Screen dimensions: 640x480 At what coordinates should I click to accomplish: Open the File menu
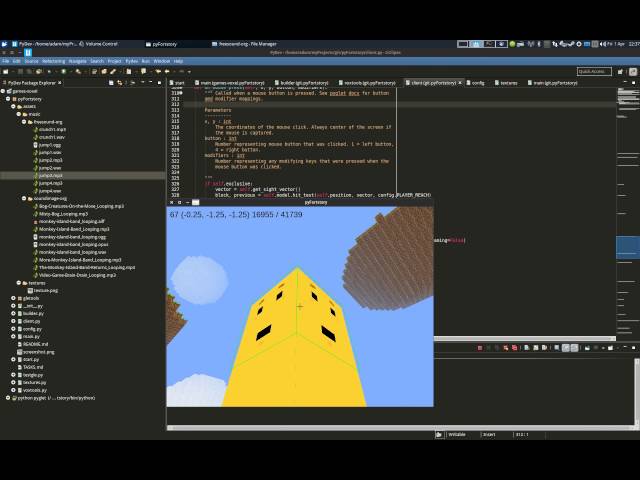click(x=6, y=61)
